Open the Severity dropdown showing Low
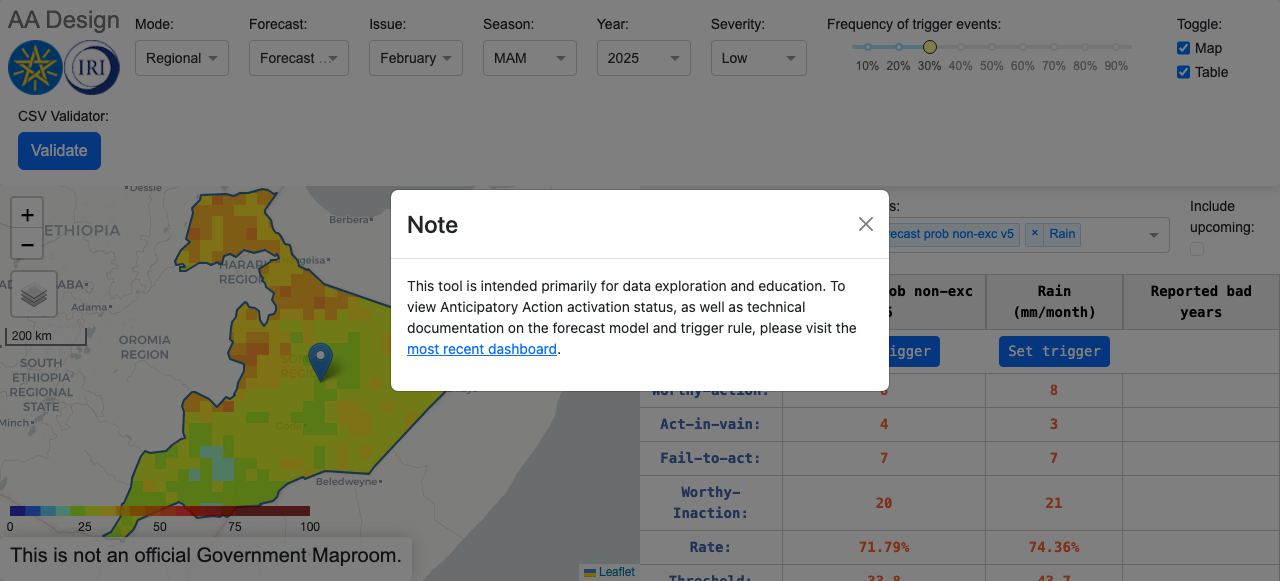Viewport: 1280px width, 581px height. (758, 58)
